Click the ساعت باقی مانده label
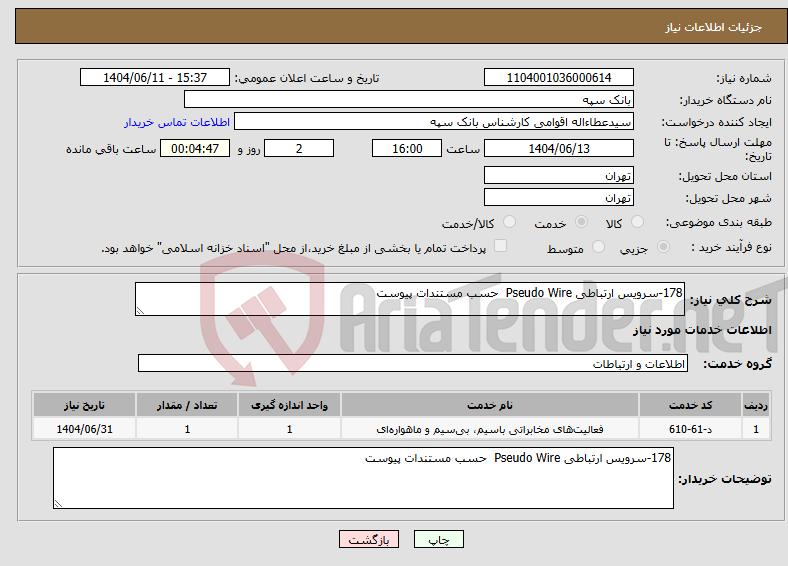This screenshot has width=788, height=566. (111, 149)
